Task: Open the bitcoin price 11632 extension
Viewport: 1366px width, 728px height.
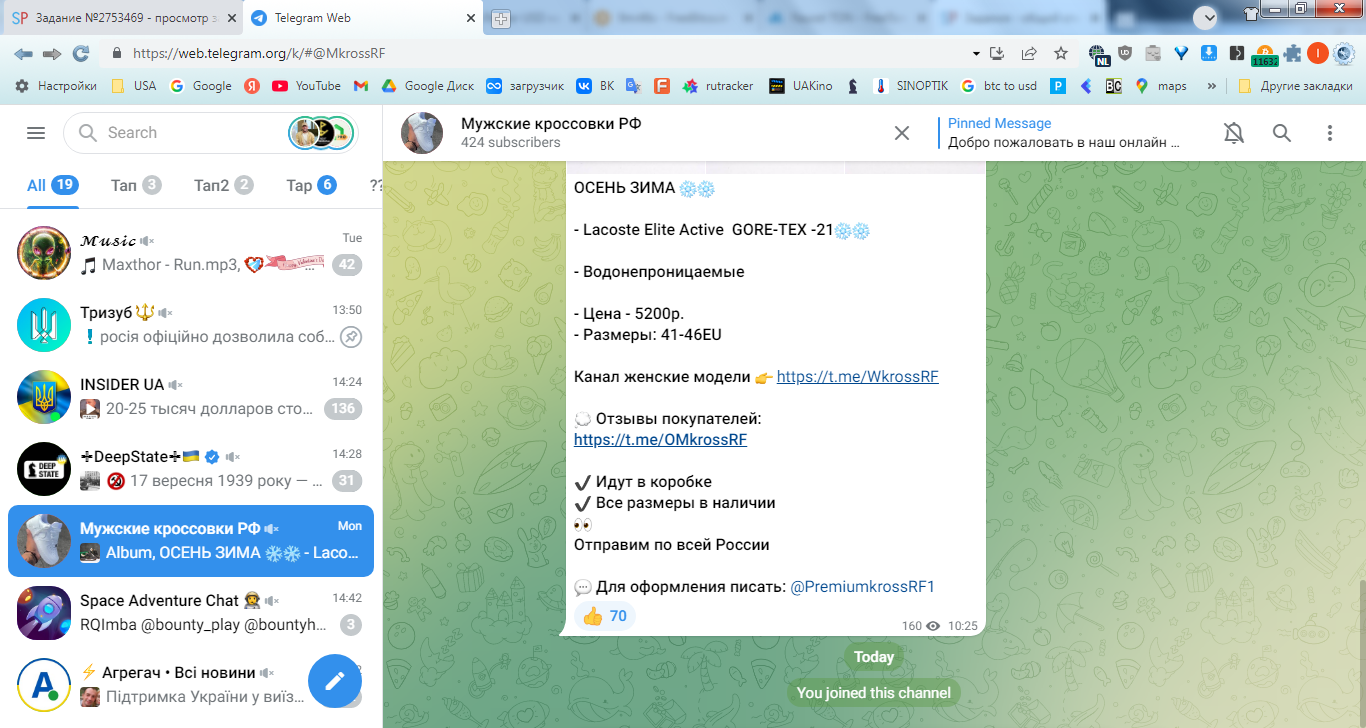Action: pos(1265,55)
